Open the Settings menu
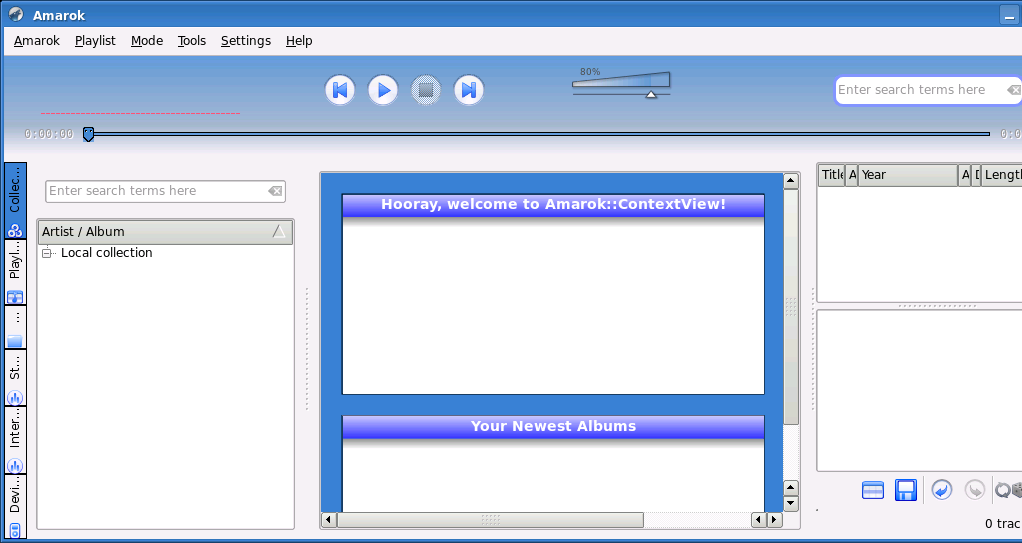Screen dimensions: 1022x543 tap(246, 40)
